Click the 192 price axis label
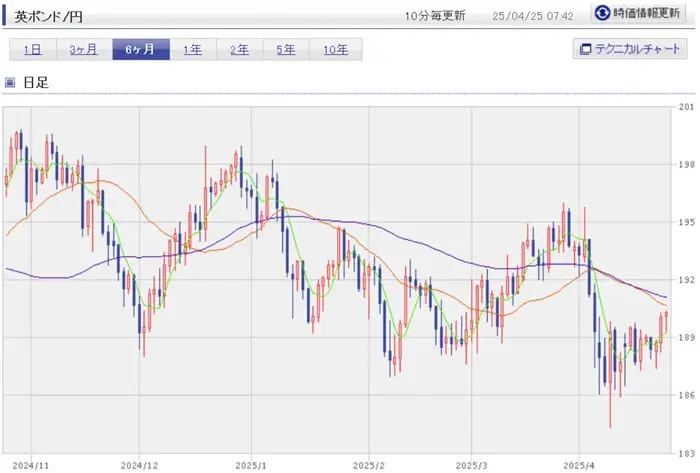Screen dimensions: 700x473 click(x=685, y=281)
